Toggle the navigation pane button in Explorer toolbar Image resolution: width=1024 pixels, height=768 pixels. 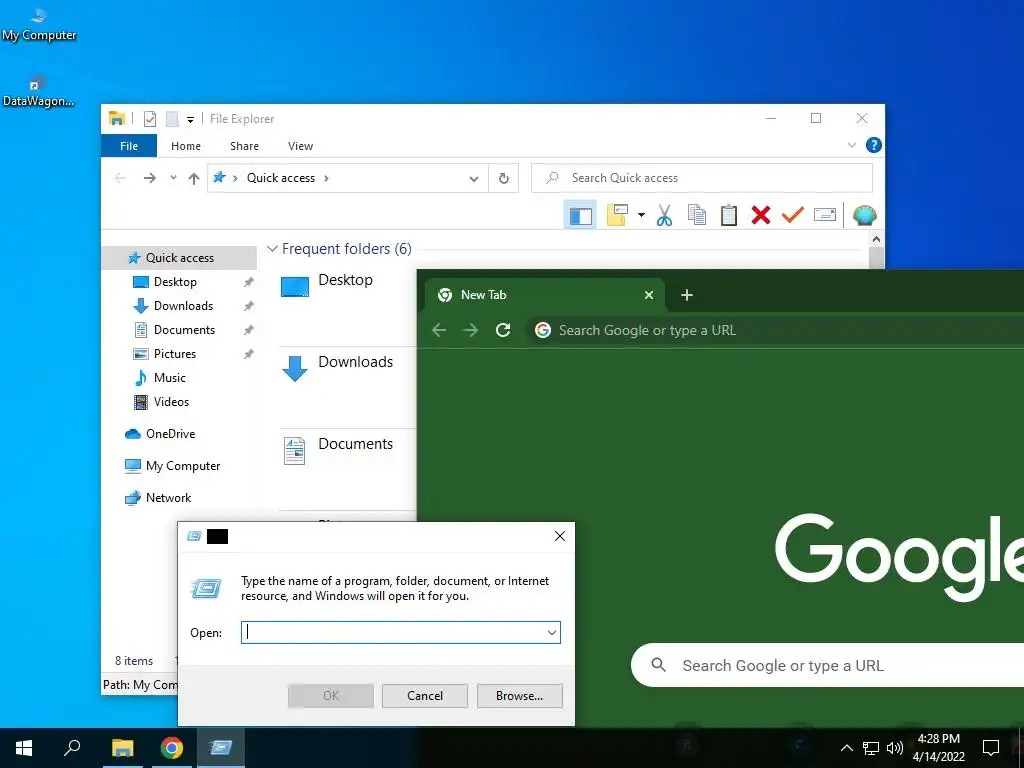[x=580, y=215]
